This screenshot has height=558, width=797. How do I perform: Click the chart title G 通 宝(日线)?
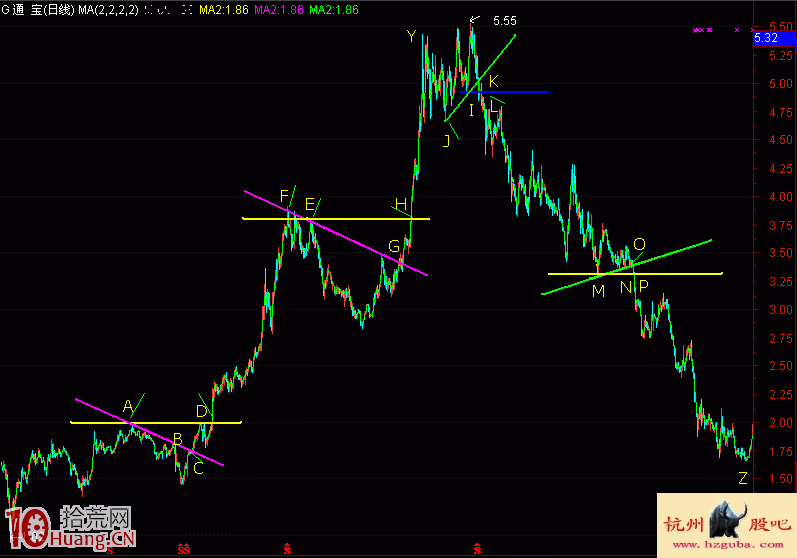pyautogui.click(x=38, y=10)
